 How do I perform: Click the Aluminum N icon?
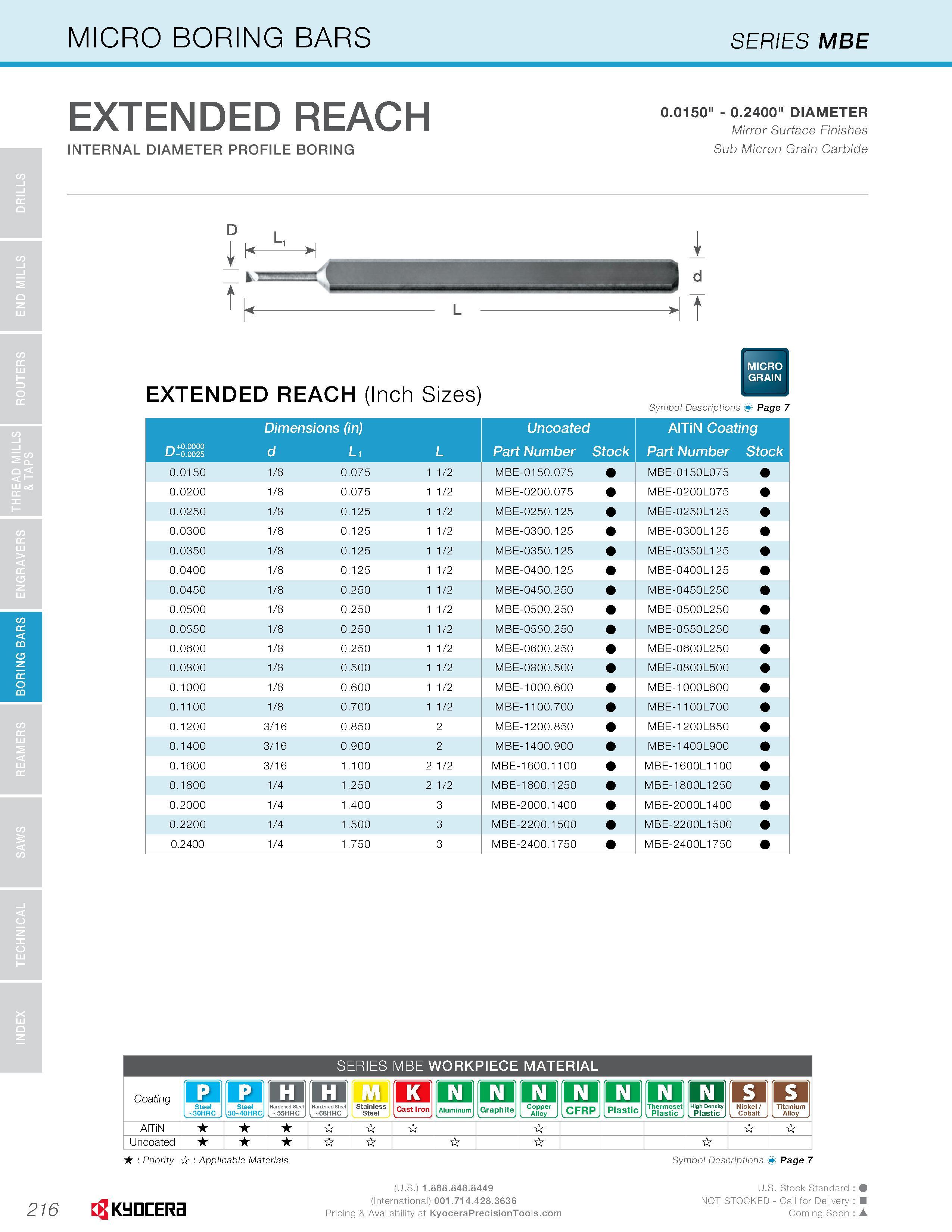(455, 1098)
